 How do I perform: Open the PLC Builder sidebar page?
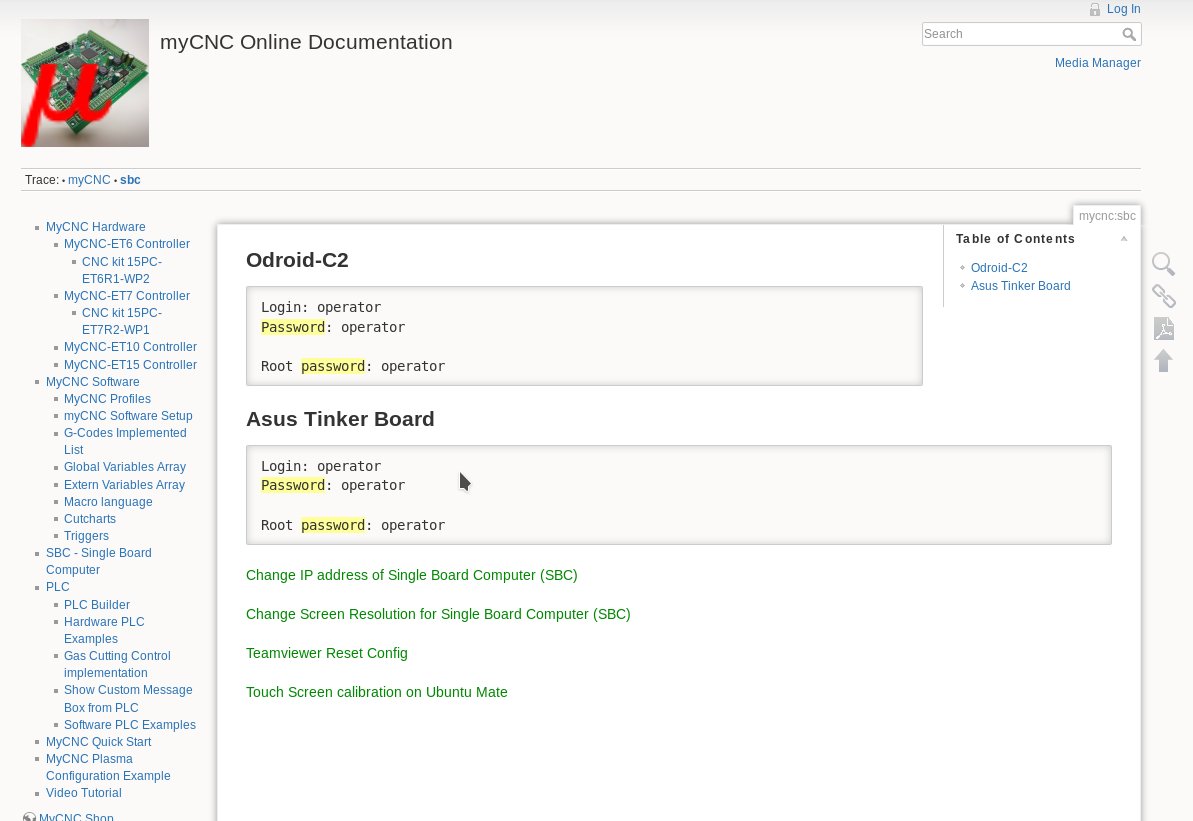pyautogui.click(x=97, y=605)
